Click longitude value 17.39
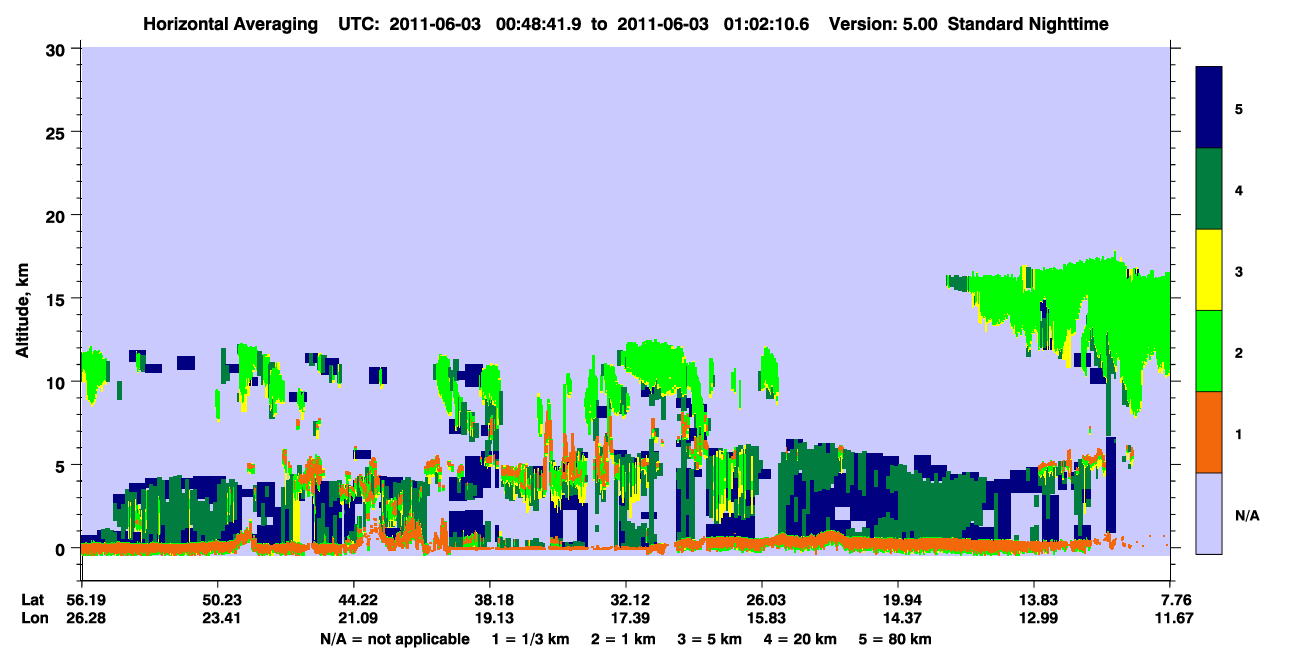This screenshot has width=1300, height=667. point(626,618)
